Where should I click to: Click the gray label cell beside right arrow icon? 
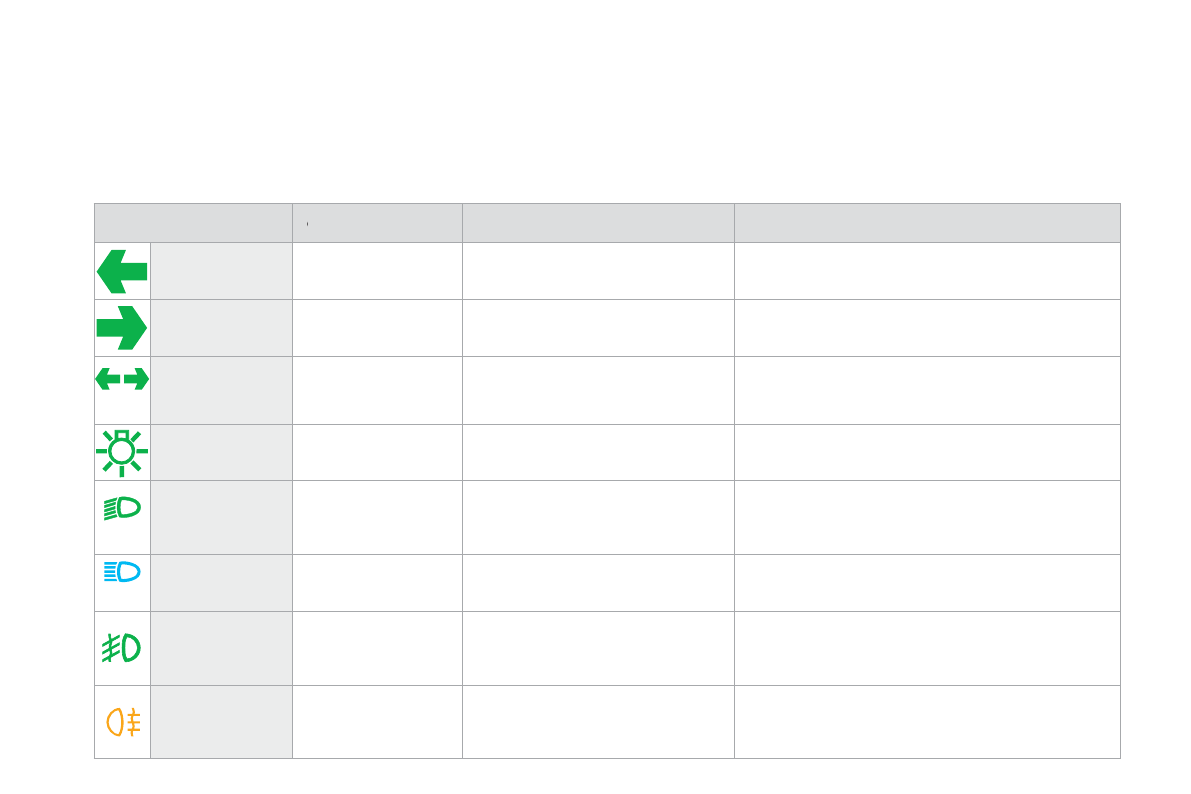(221, 328)
